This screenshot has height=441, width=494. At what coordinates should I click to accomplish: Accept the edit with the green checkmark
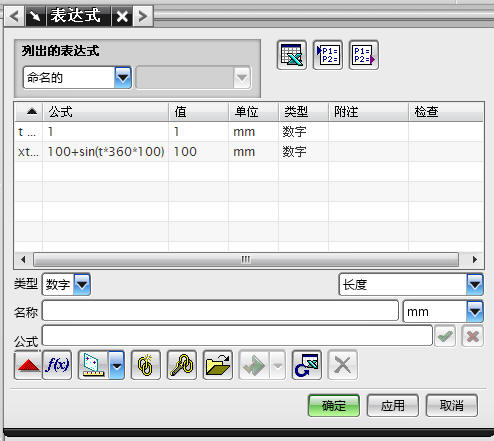tap(445, 336)
